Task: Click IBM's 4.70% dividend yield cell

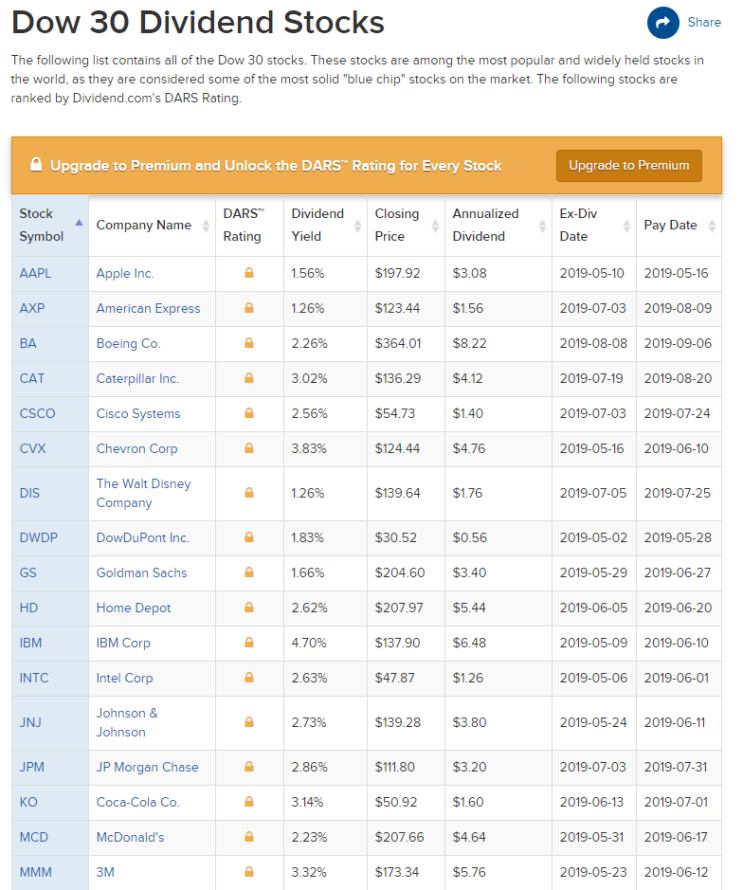Action: tap(325, 643)
